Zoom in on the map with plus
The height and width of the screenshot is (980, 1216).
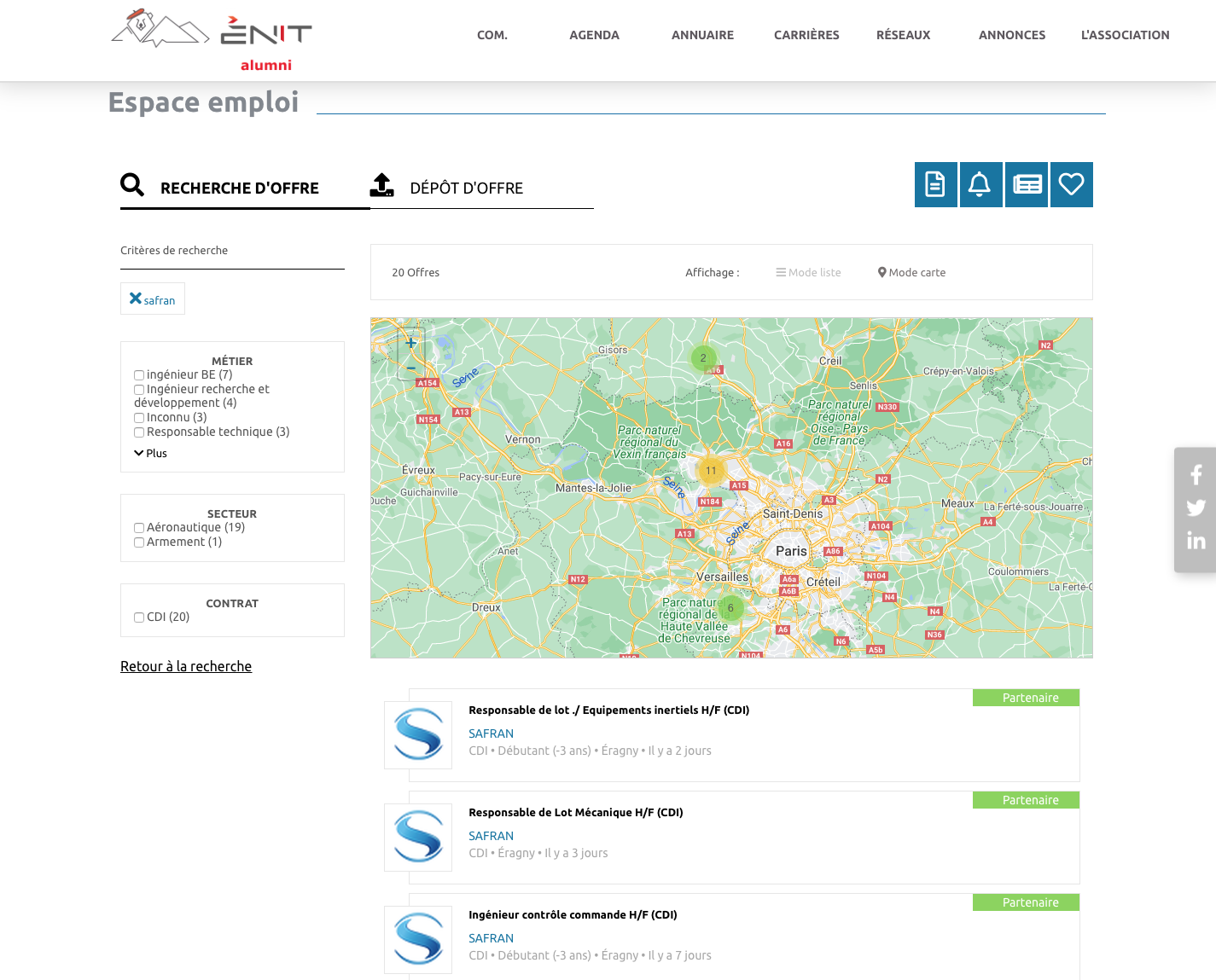point(411,343)
